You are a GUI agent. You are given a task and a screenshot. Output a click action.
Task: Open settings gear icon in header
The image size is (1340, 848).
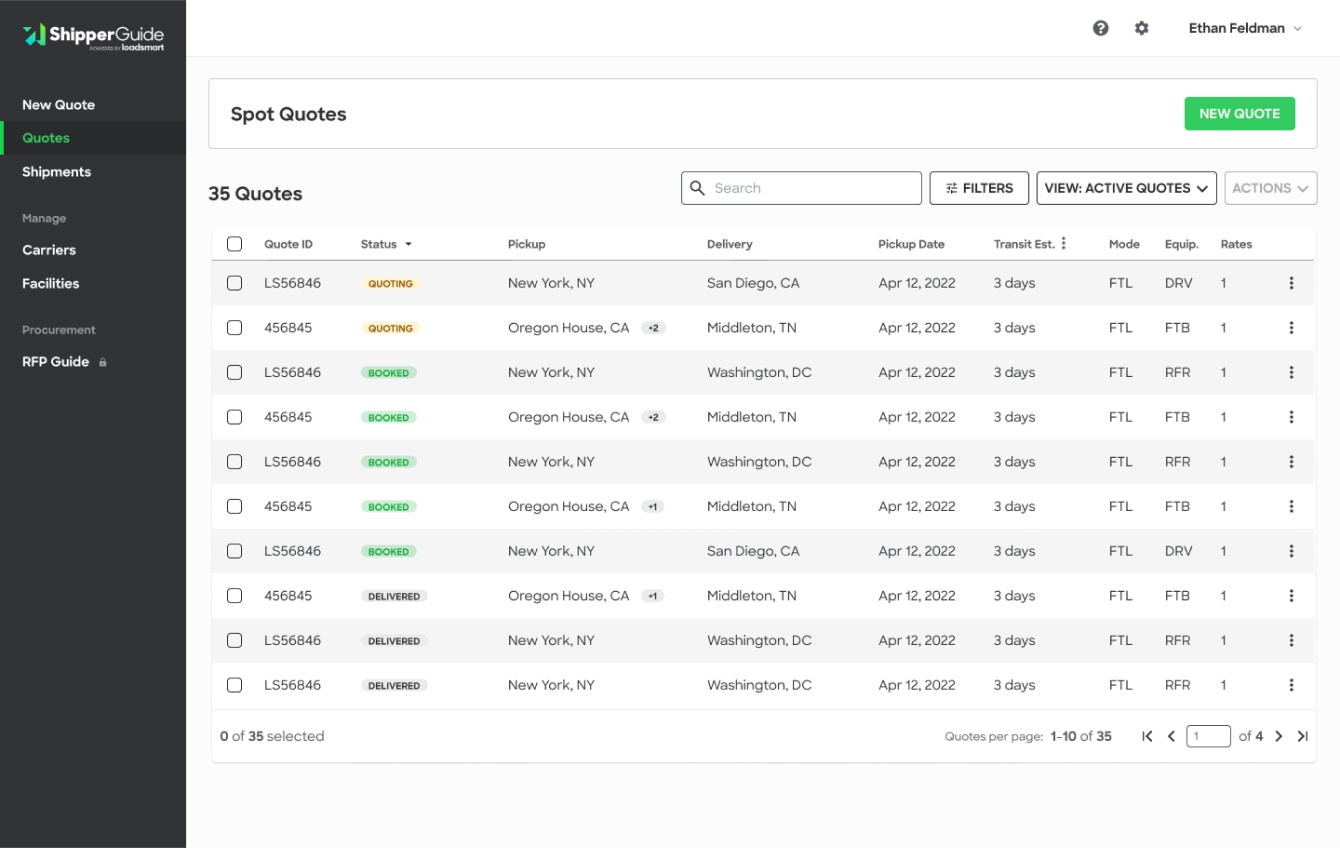(1141, 28)
